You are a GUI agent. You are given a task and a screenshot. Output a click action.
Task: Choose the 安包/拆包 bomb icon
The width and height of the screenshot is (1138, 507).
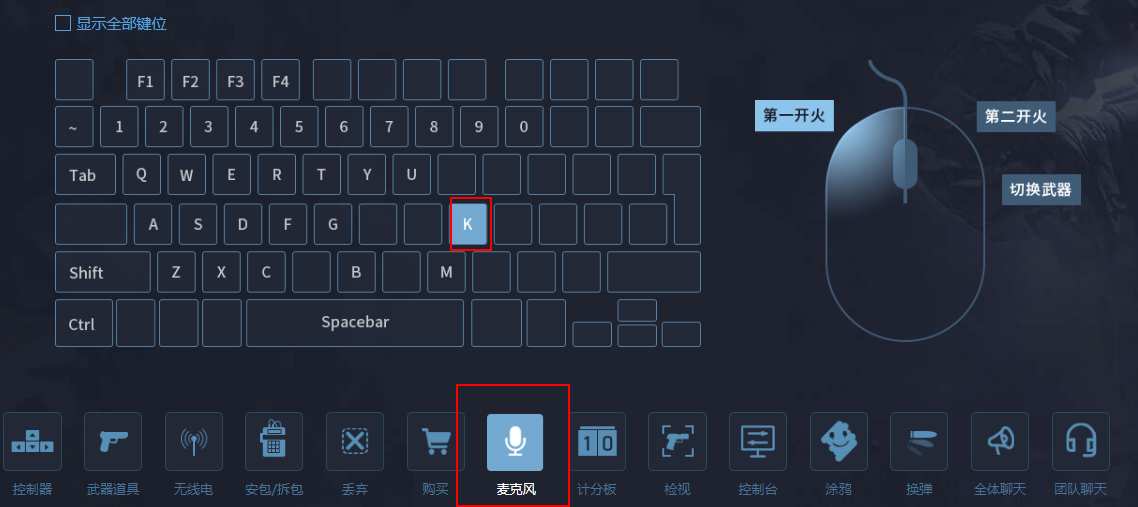pos(274,442)
